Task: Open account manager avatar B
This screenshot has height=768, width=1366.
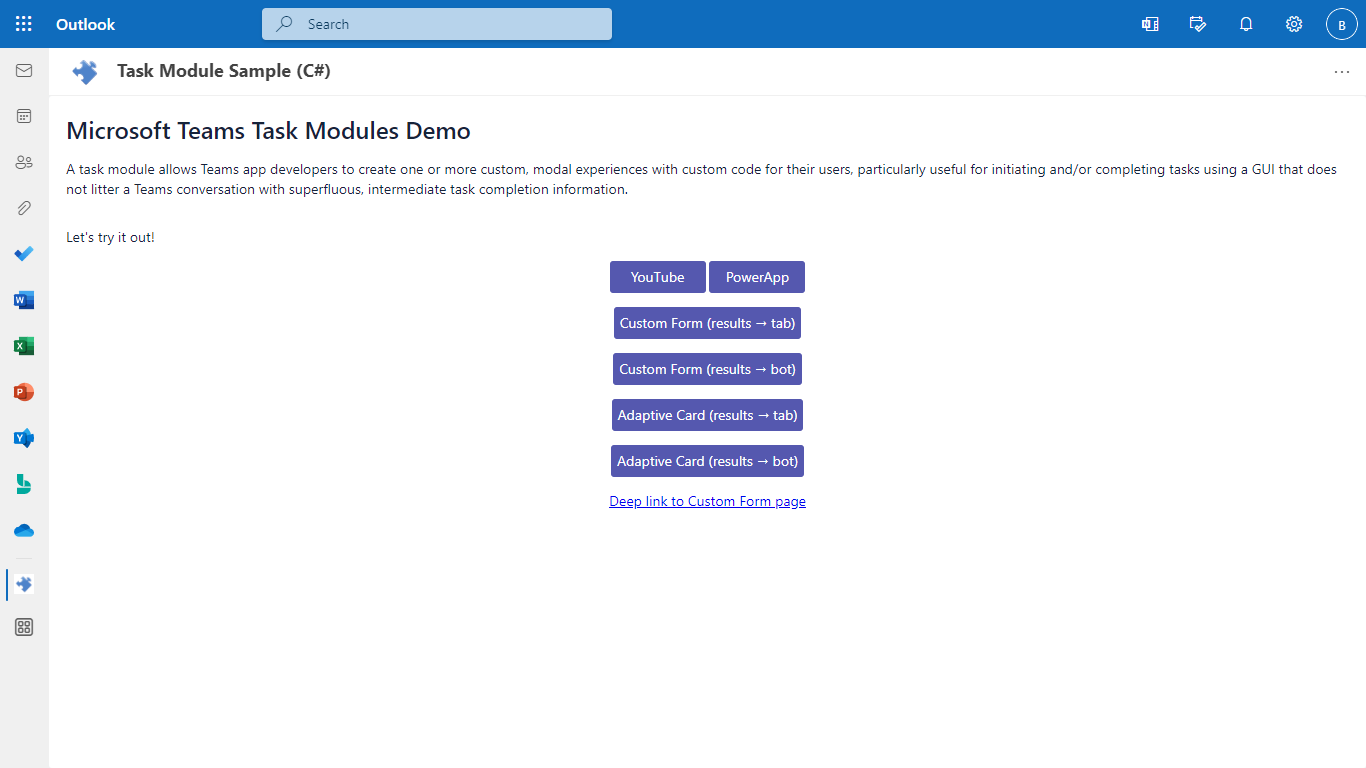Action: click(1342, 24)
